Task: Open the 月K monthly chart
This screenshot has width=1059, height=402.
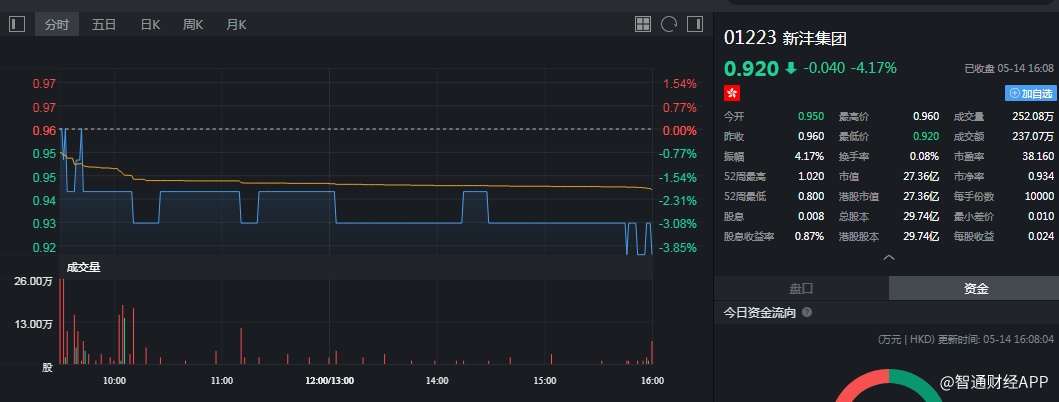Action: click(236, 24)
